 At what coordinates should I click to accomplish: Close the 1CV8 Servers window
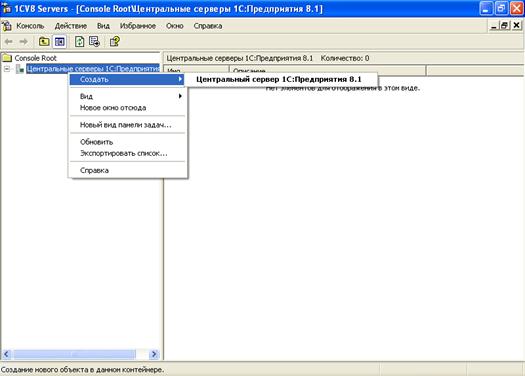pos(516,9)
